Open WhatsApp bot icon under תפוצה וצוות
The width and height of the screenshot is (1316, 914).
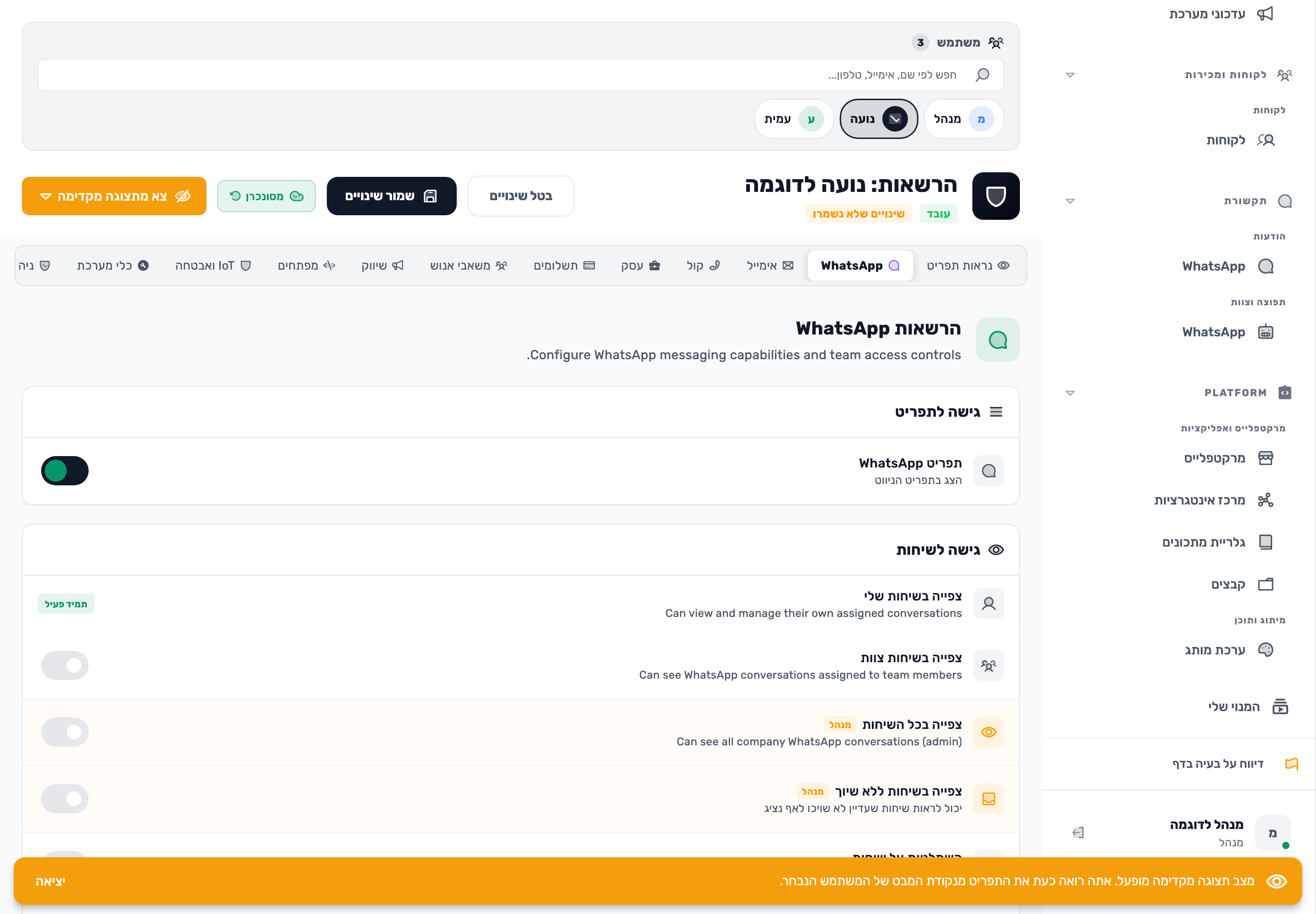1266,332
